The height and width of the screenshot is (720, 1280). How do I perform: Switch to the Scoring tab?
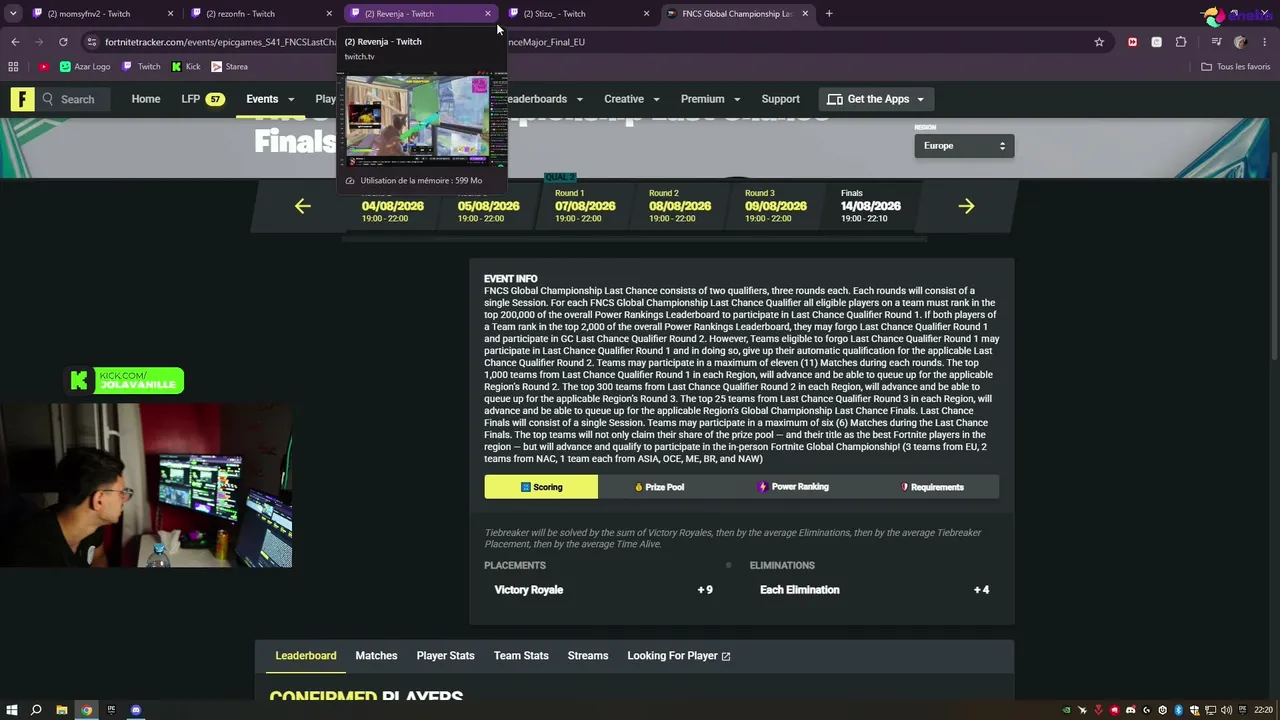(x=541, y=487)
